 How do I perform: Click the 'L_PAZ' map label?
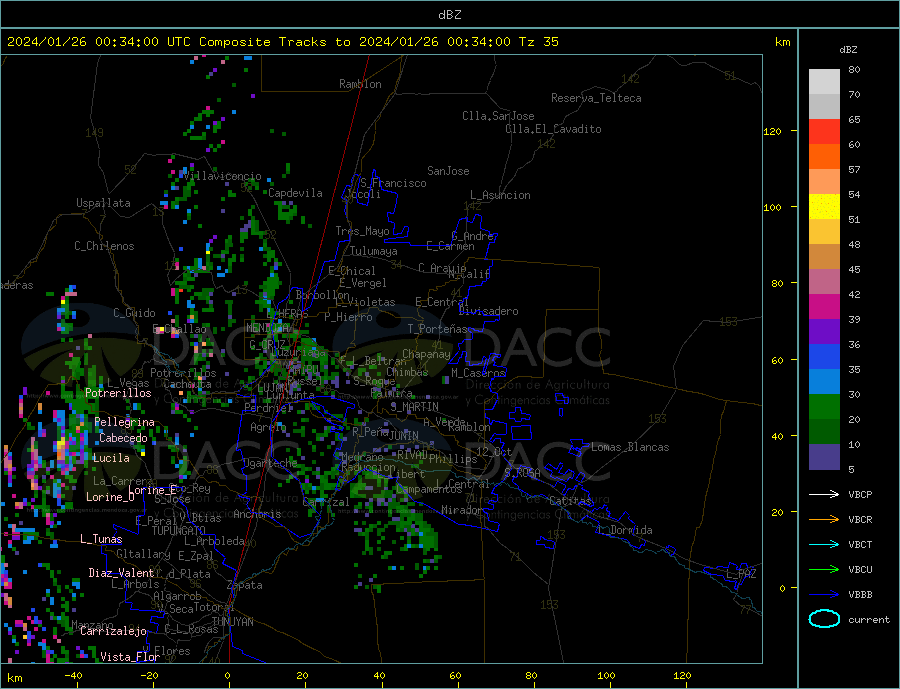point(742,574)
